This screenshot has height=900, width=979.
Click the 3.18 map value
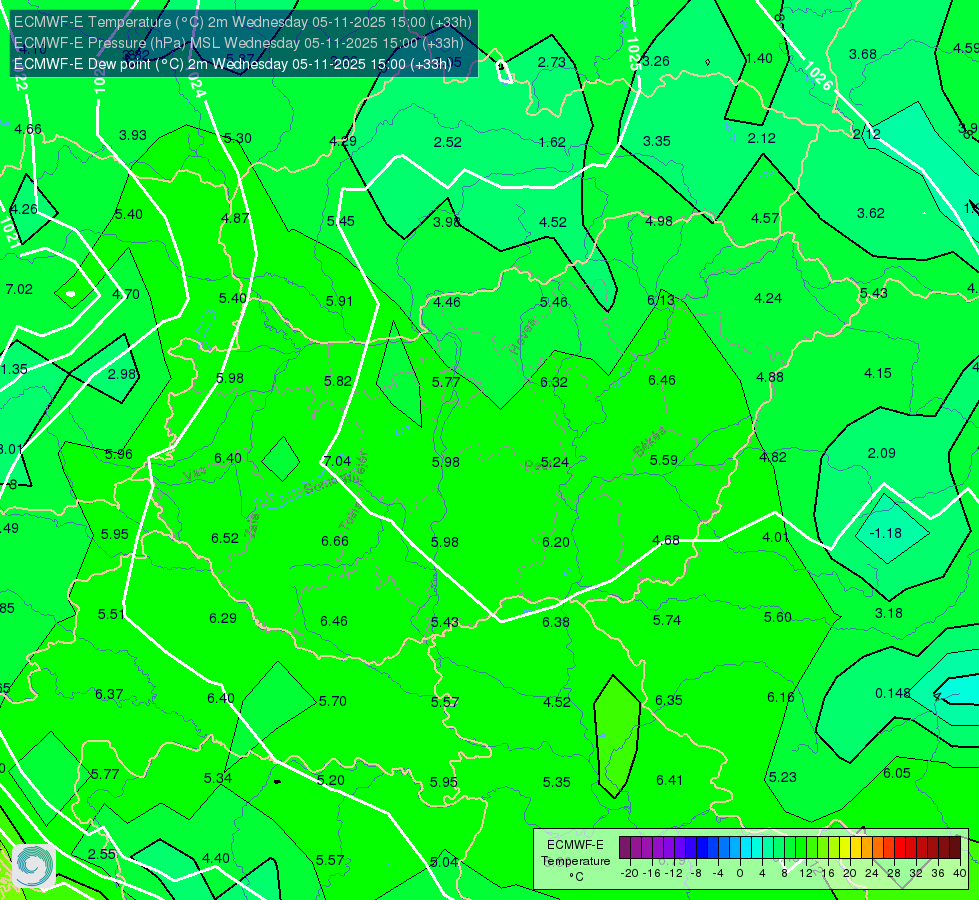tap(888, 613)
